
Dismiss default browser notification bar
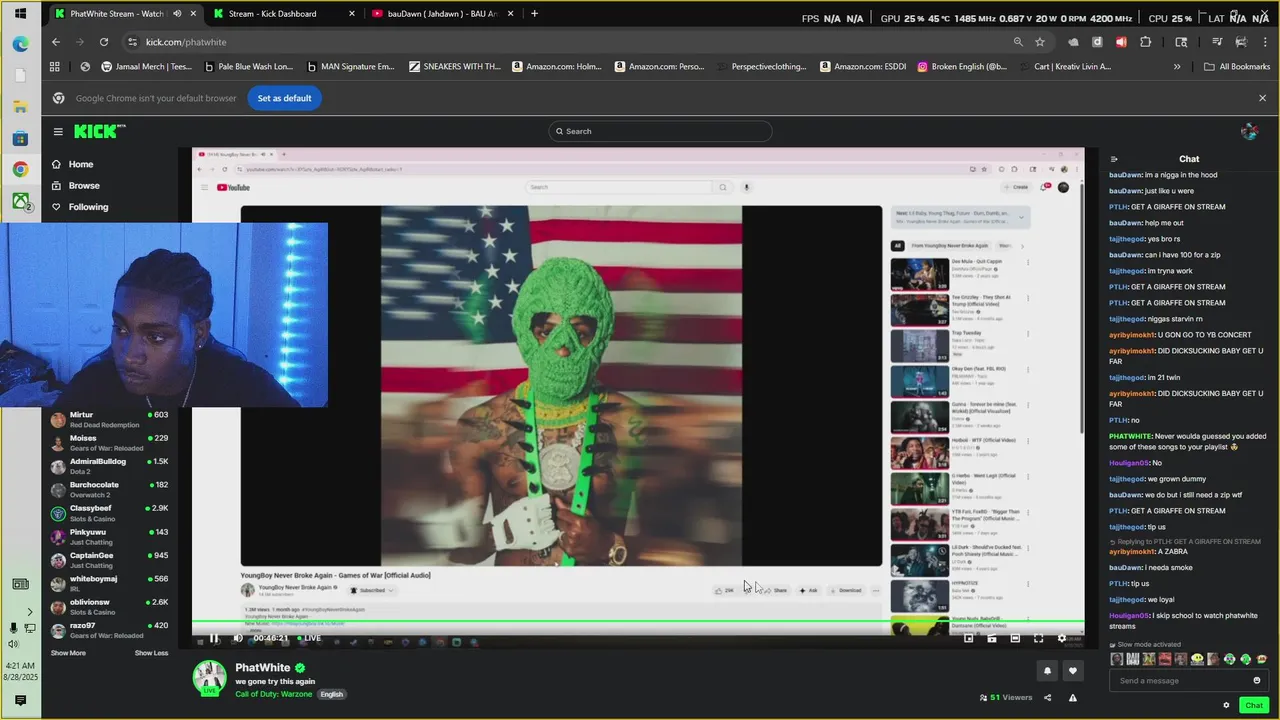[1262, 98]
